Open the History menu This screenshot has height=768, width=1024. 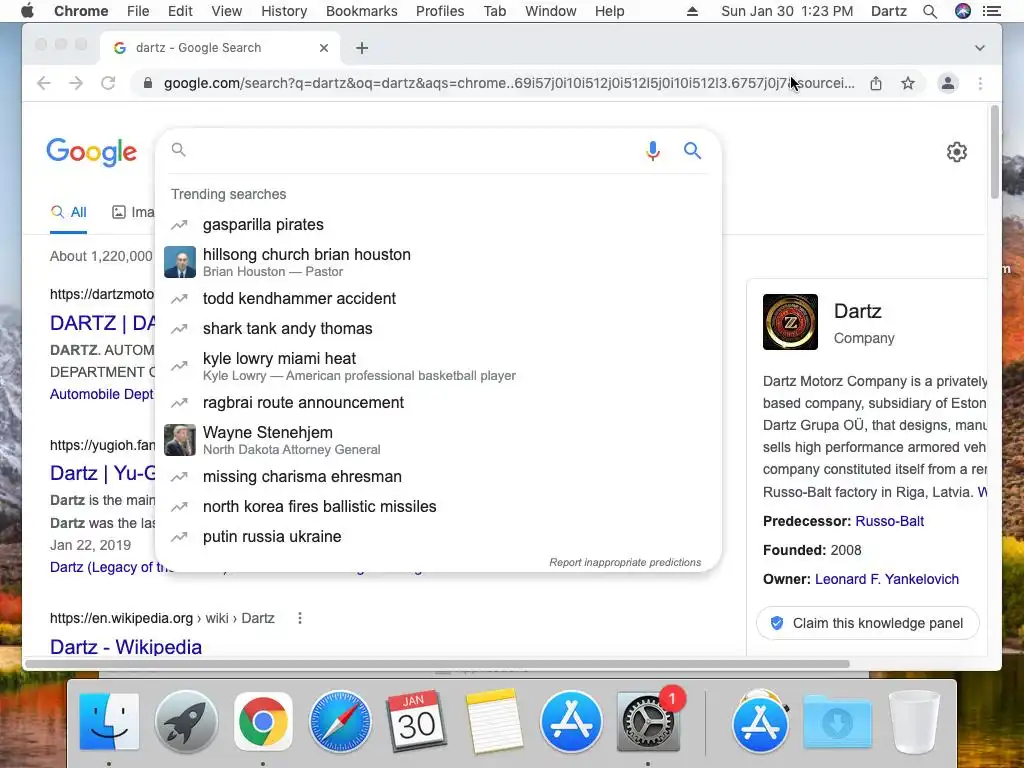pyautogui.click(x=284, y=11)
